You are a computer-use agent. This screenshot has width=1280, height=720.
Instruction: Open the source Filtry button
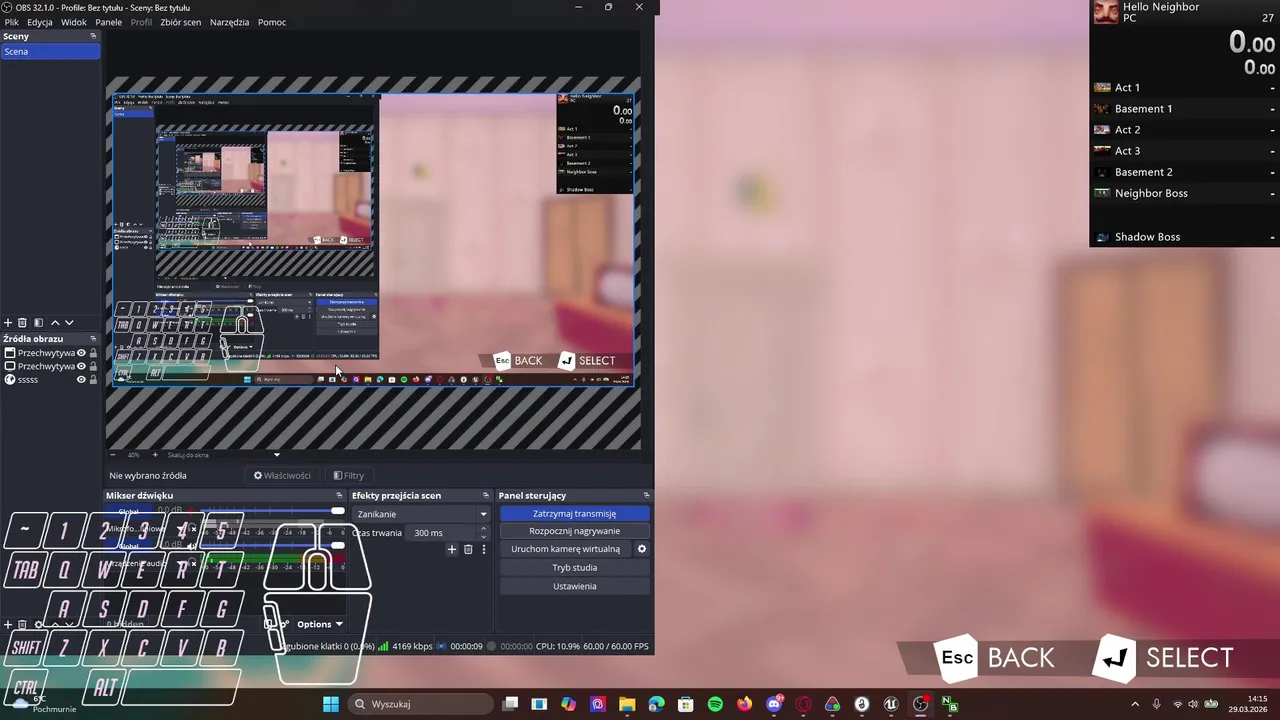(x=349, y=476)
